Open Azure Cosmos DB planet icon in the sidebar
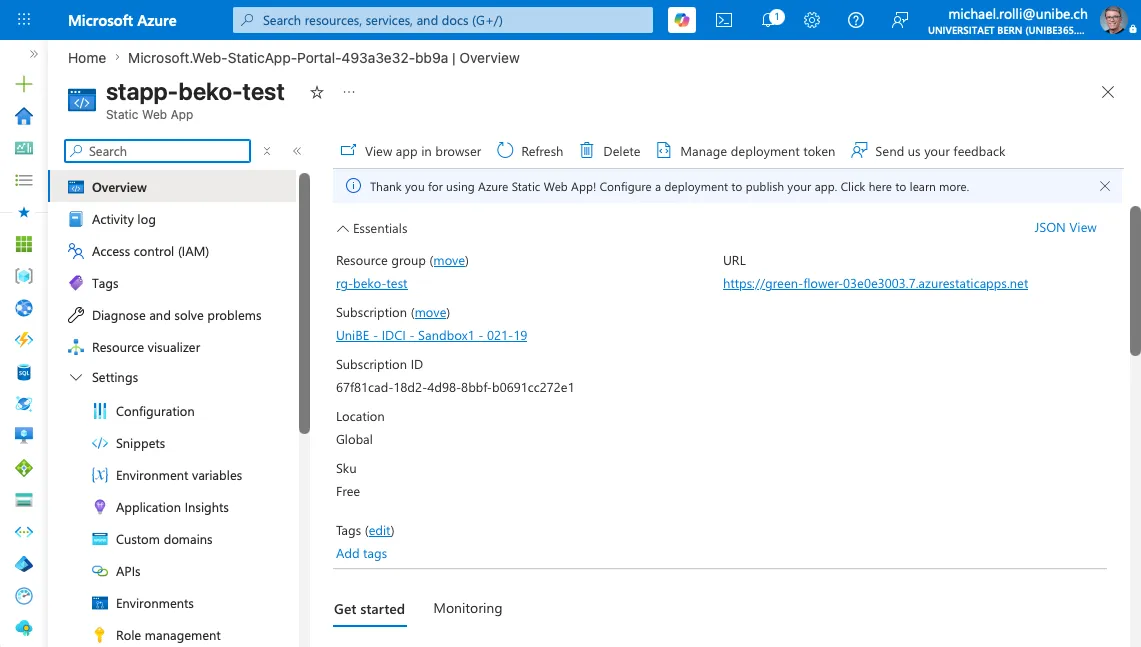The height and width of the screenshot is (647, 1141). tap(24, 404)
